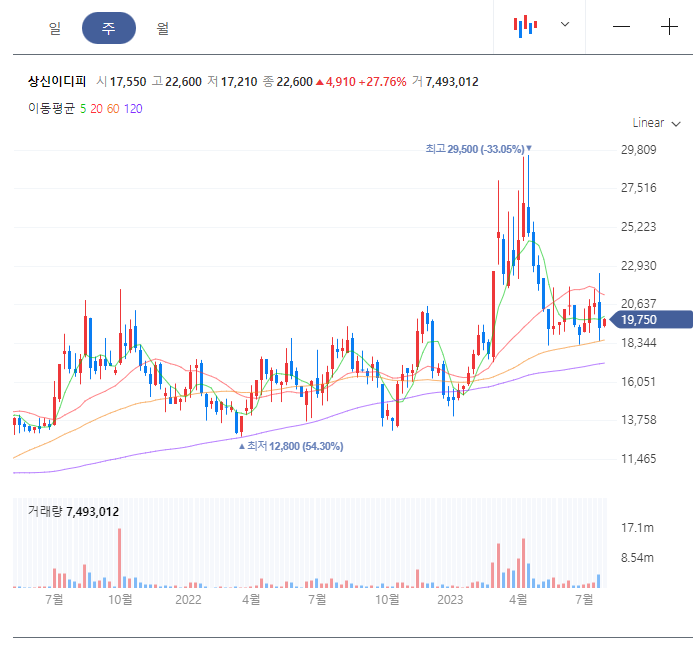Viewport: 699px width, 667px height.
Task: Click the candlestick chart type icon
Action: pyautogui.click(x=525, y=26)
